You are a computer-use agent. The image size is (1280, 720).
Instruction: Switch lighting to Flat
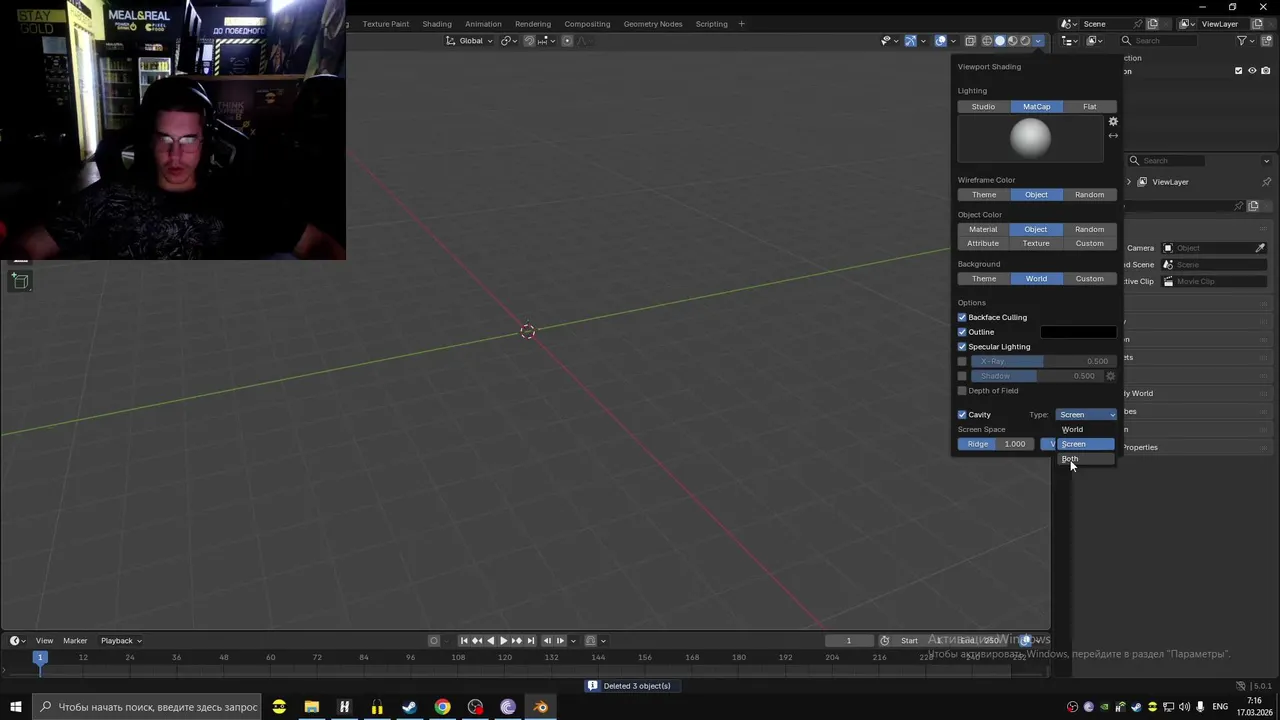point(1090,107)
